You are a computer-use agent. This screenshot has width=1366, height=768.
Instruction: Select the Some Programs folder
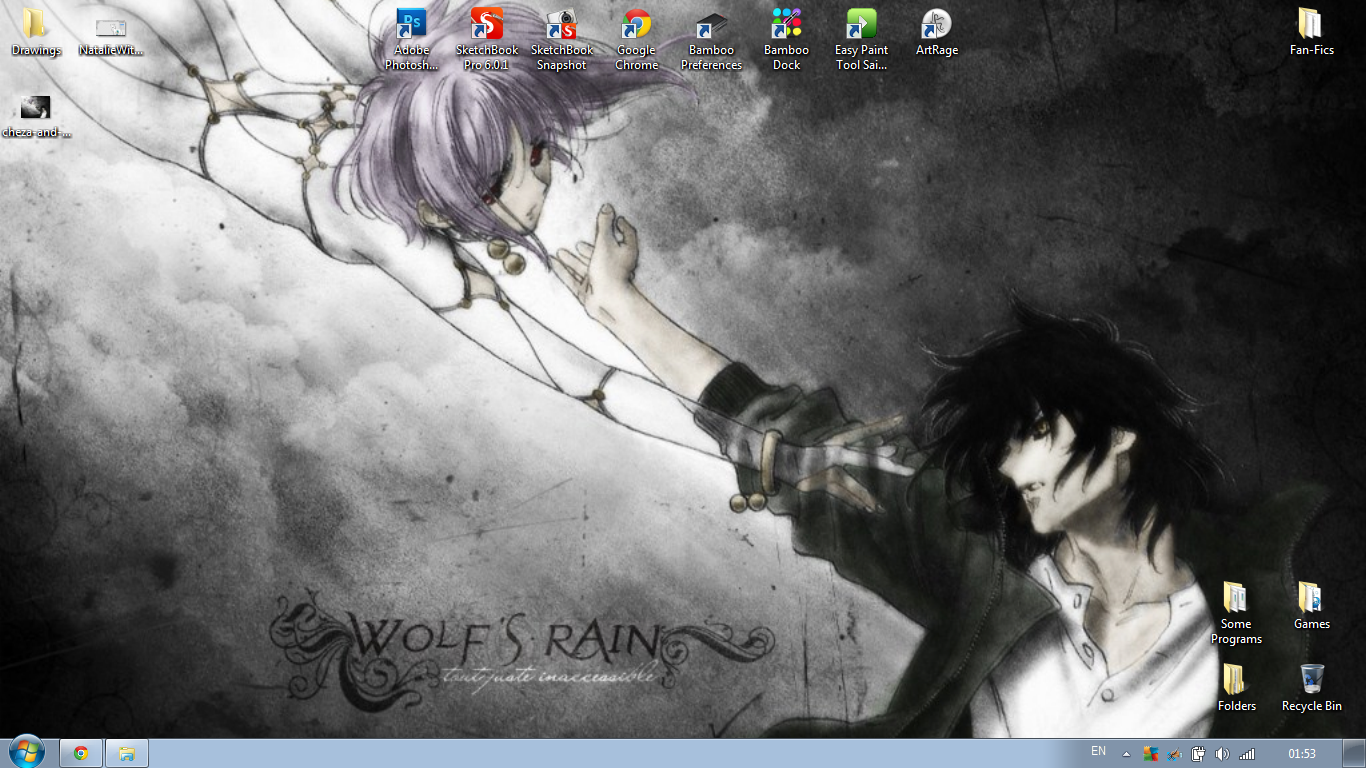pyautogui.click(x=1236, y=599)
